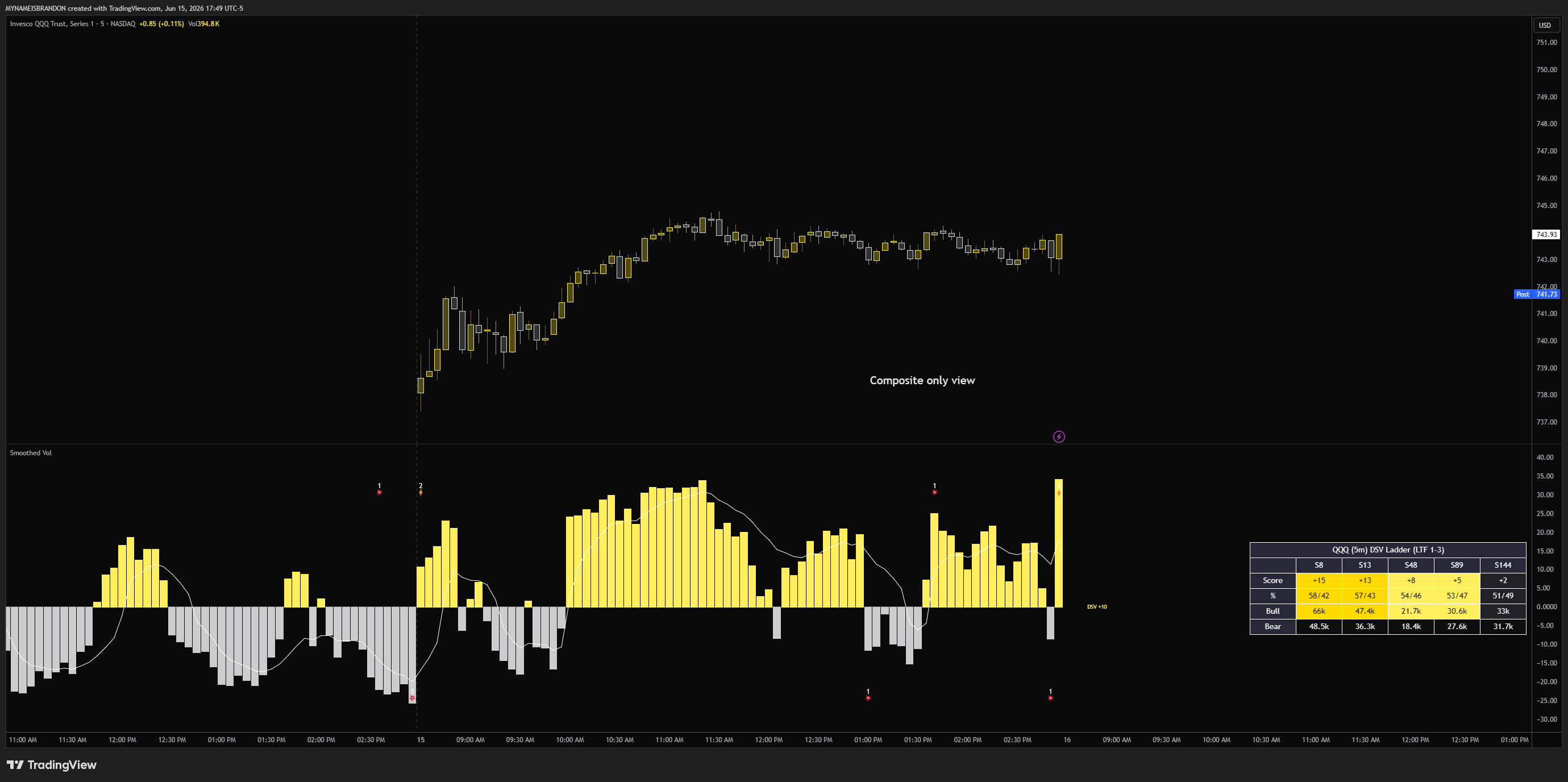Click the 751.00 price axis label
Image resolution: width=1568 pixels, height=782 pixels.
(1546, 43)
